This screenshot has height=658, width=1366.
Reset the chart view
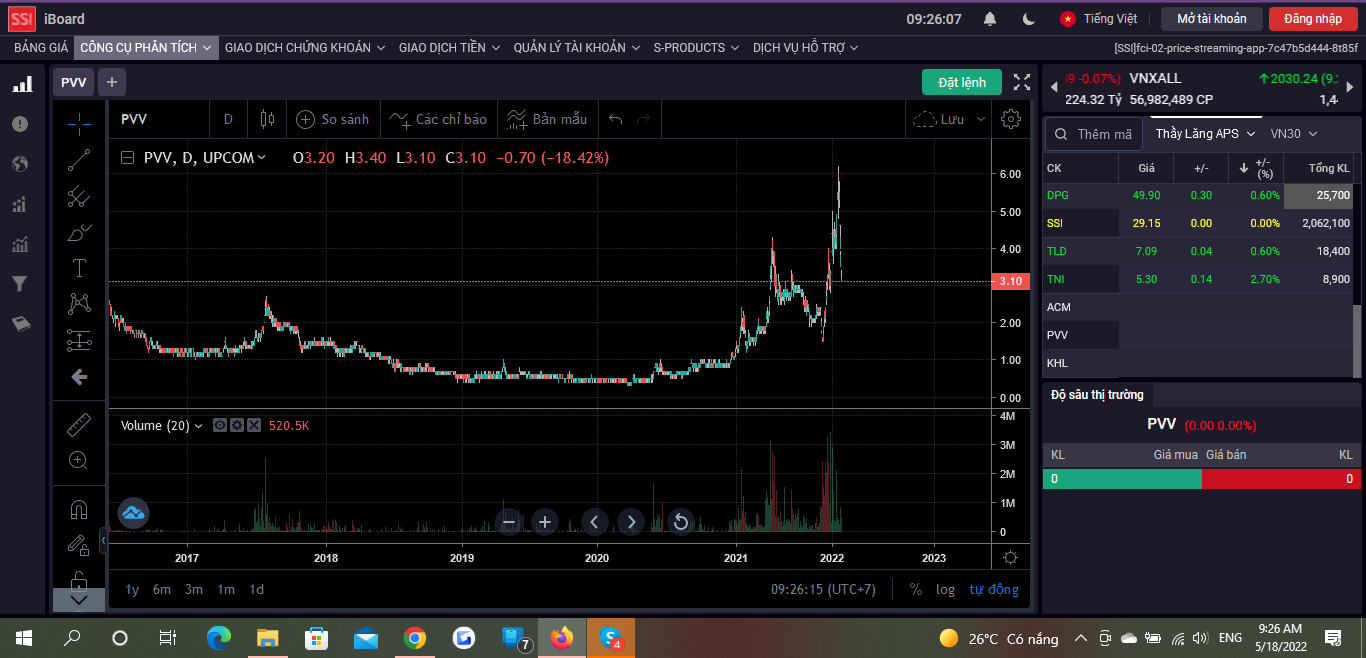coord(680,521)
